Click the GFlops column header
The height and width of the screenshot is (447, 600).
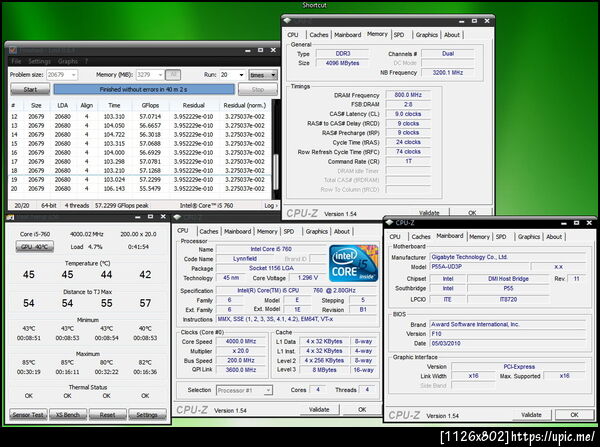click(x=150, y=105)
